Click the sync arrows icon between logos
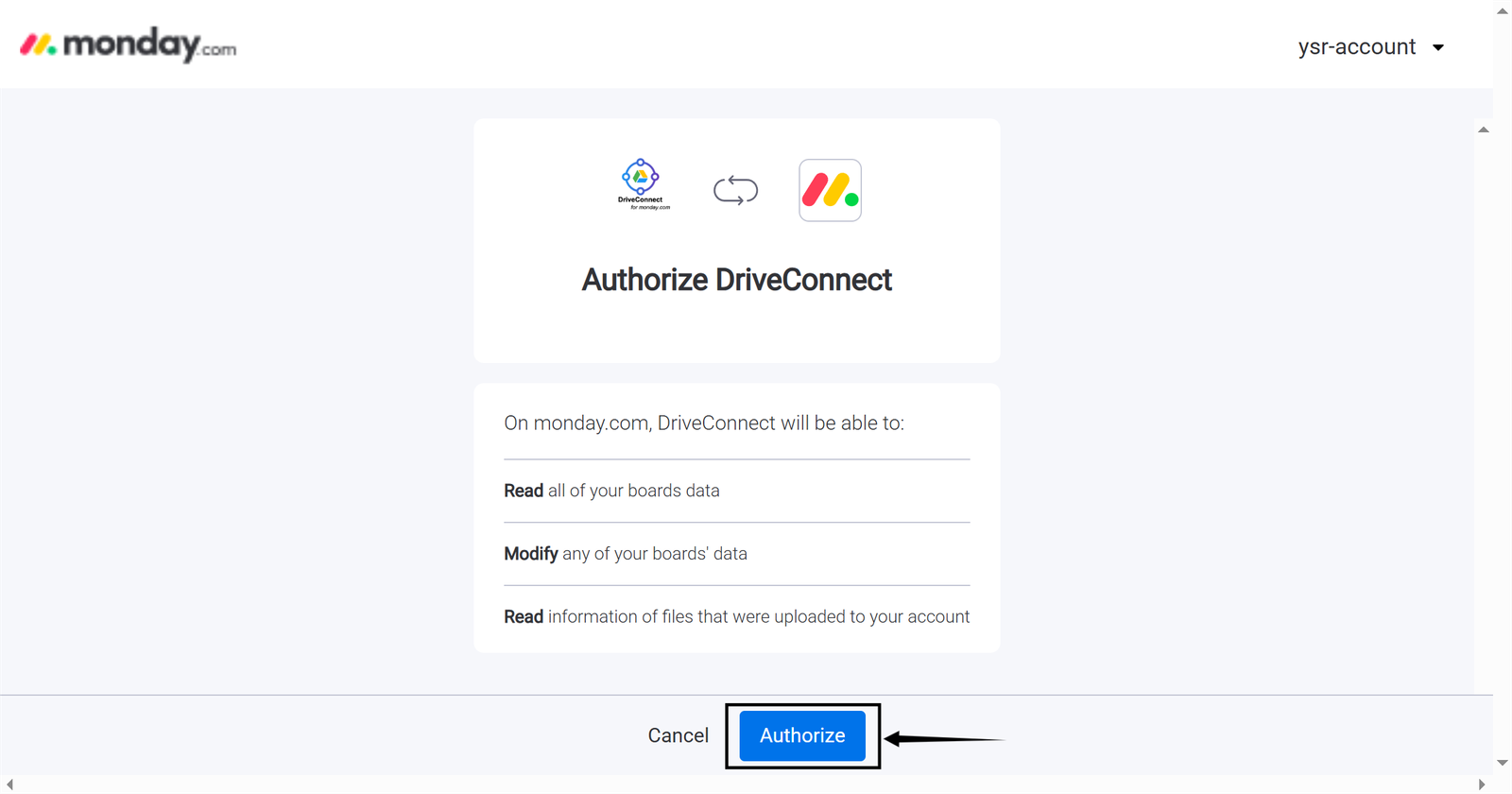Screen dimensions: 1512x794 click(735, 190)
